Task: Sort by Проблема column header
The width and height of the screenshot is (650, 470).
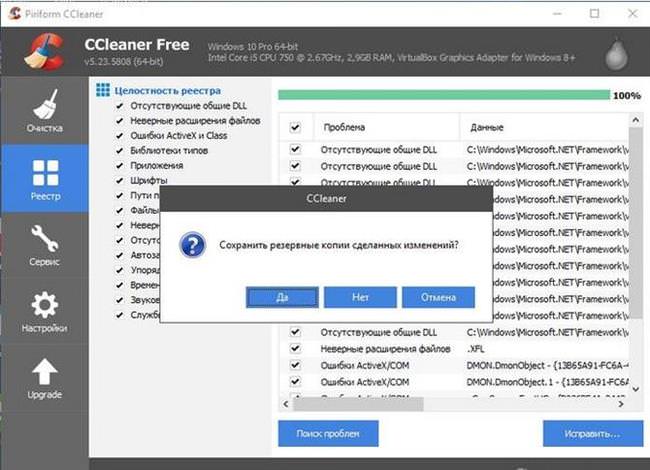Action: point(386,127)
